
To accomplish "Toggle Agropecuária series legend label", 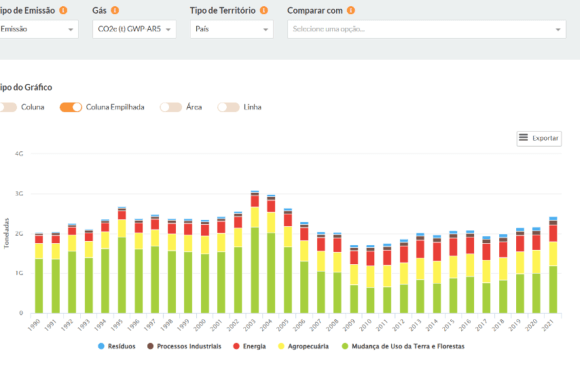I will (308, 346).
